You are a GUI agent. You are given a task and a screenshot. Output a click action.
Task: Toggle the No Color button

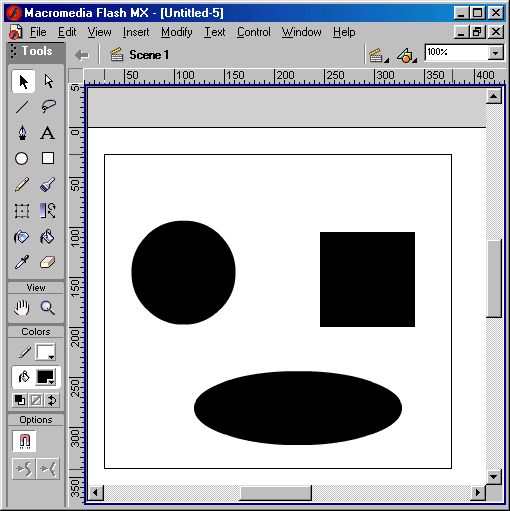(36, 400)
